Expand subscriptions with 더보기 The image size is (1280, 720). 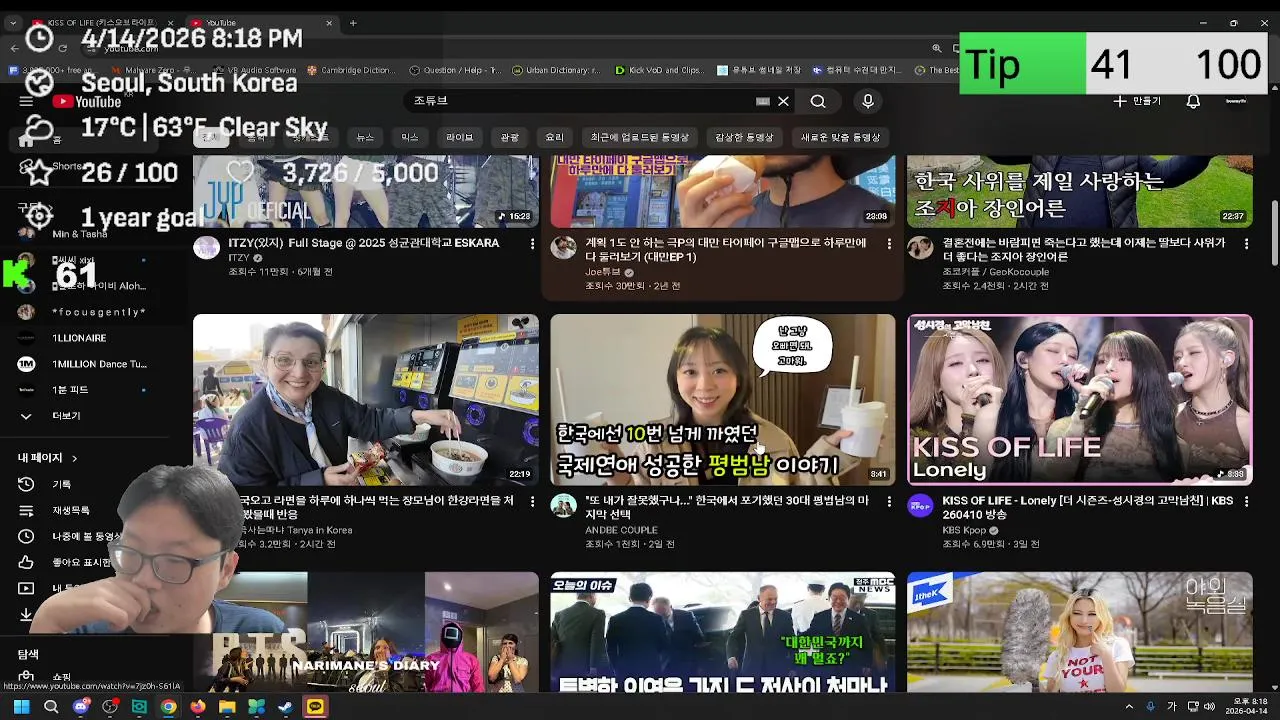[x=66, y=416]
